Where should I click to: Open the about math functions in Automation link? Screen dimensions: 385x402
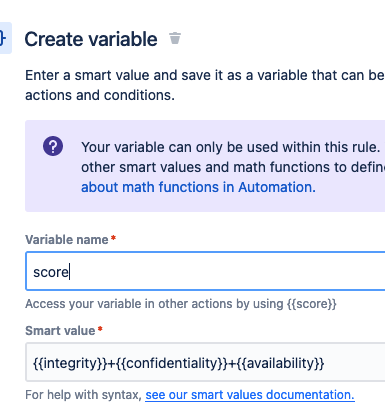198,187
